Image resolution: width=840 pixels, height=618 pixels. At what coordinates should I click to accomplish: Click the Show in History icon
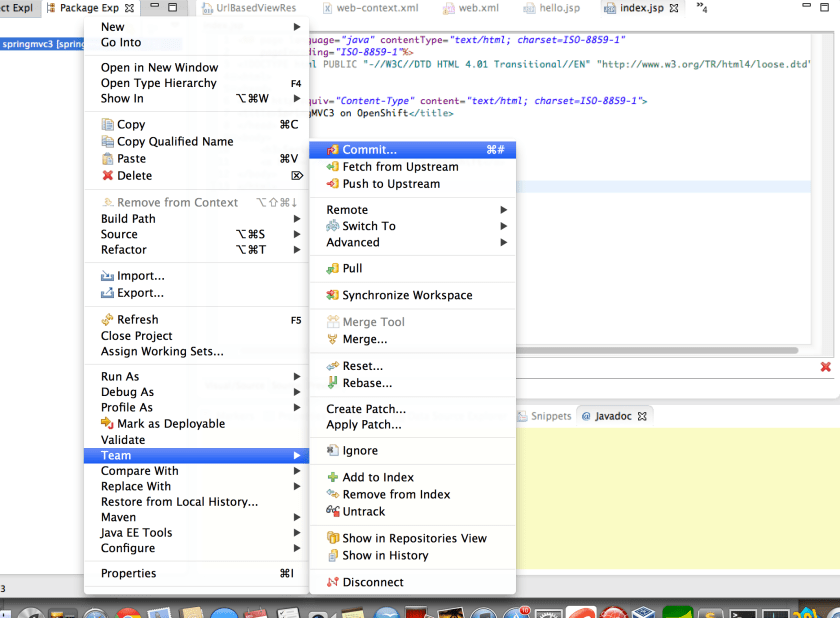[x=333, y=556]
